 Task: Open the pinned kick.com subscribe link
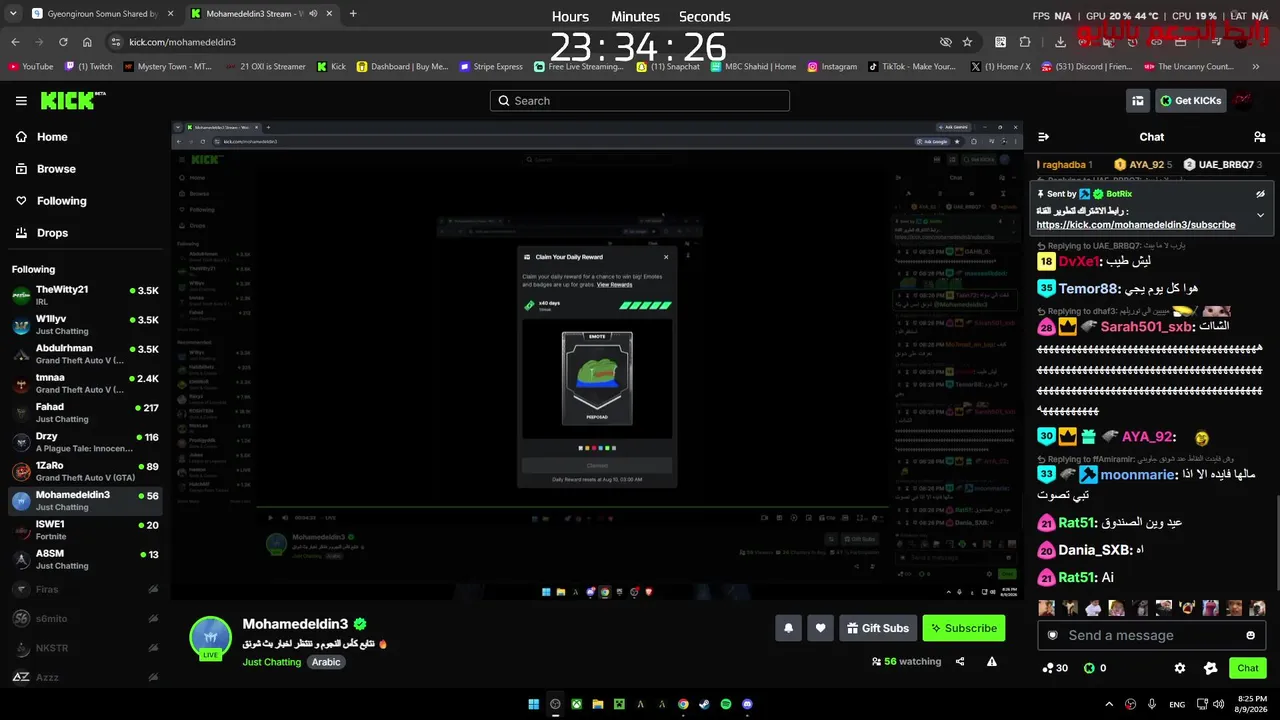click(1136, 225)
